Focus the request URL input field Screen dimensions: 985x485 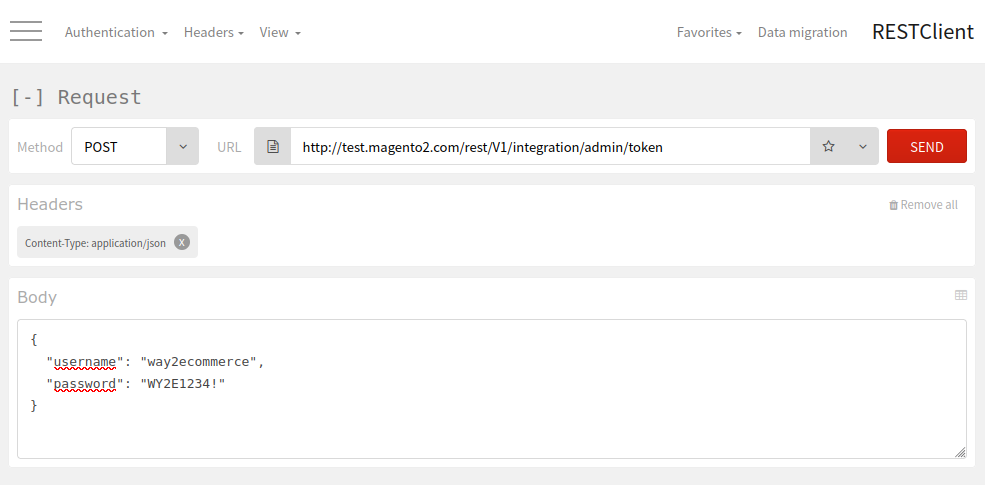click(550, 146)
